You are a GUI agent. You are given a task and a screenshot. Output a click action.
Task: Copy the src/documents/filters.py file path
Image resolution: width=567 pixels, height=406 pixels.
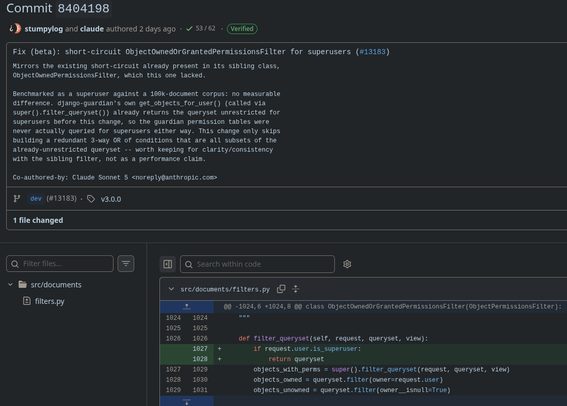pyautogui.click(x=281, y=289)
